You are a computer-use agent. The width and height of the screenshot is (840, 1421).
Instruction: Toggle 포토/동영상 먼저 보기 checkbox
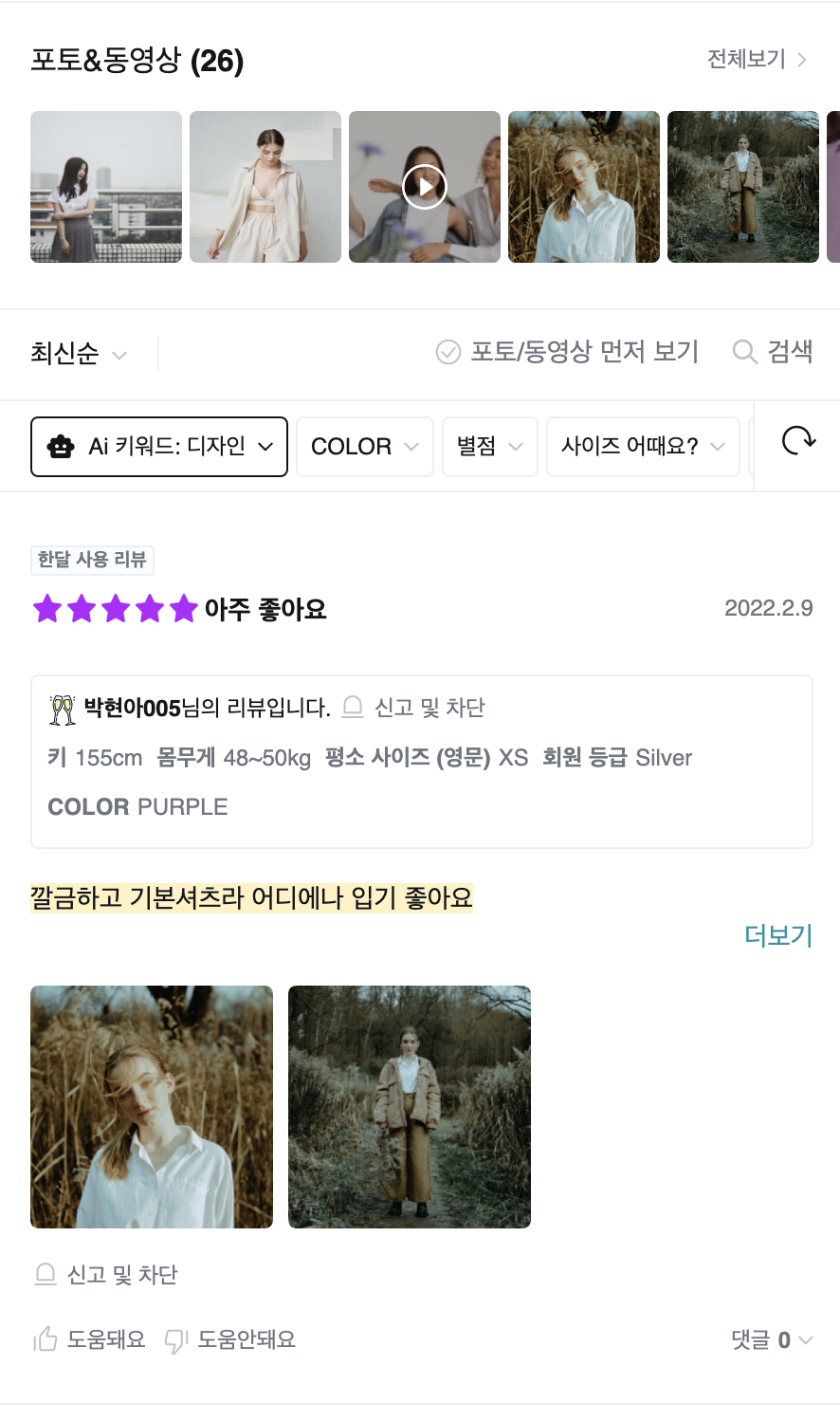coord(448,352)
